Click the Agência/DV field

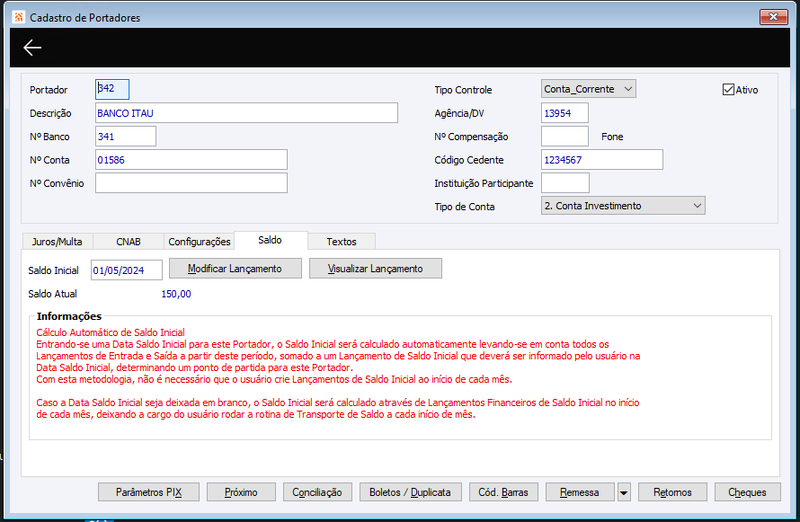tap(565, 113)
